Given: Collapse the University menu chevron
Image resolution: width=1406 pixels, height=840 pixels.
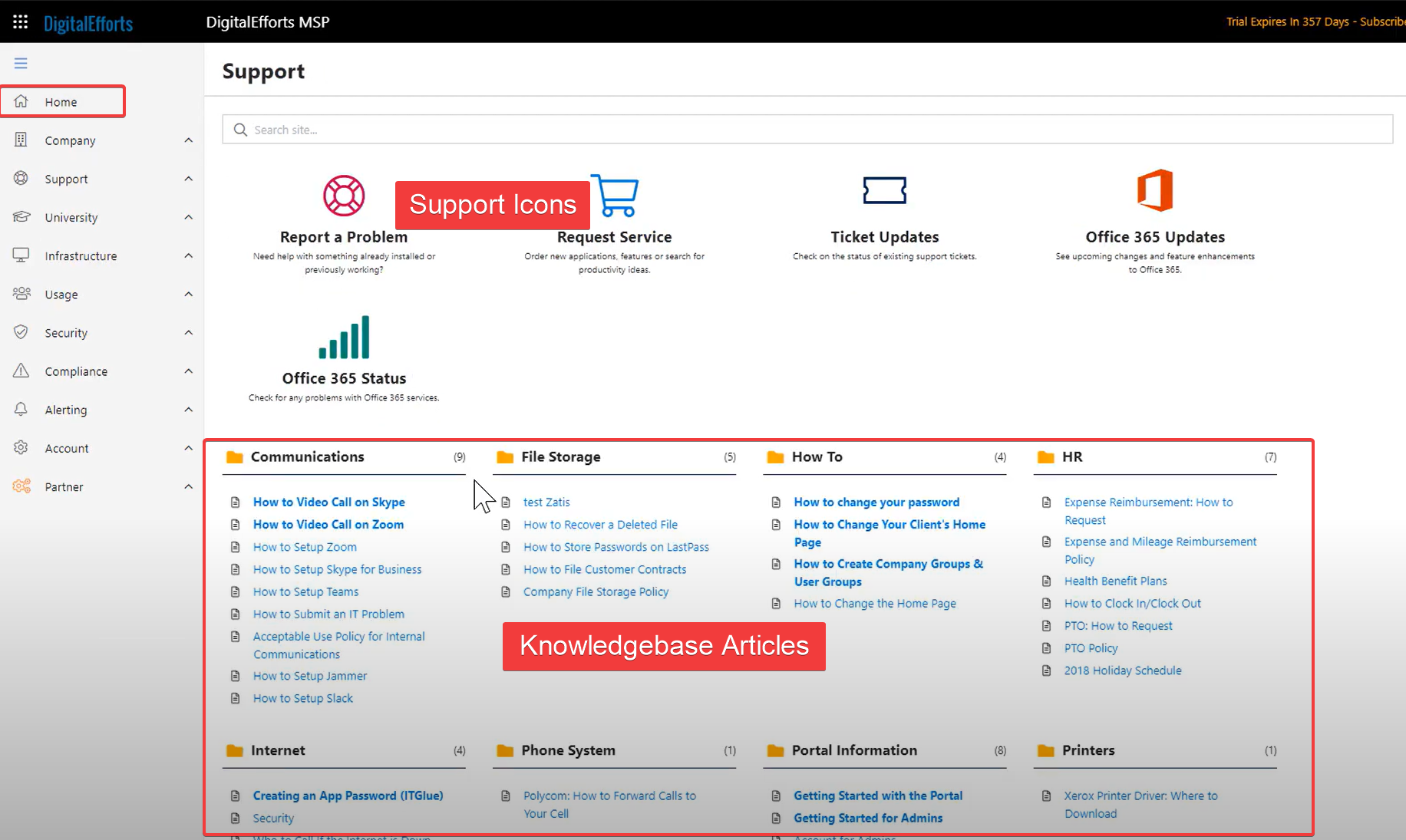Looking at the screenshot, I should (189, 217).
